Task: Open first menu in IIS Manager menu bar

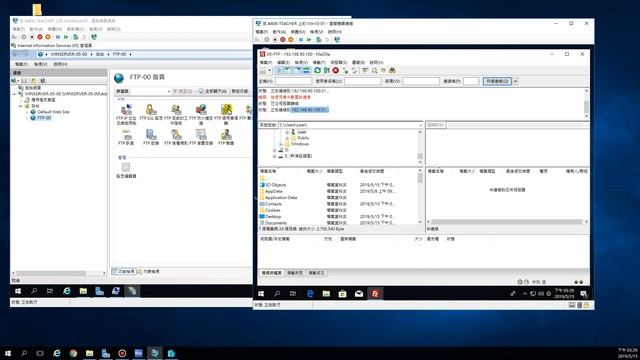Action: click(x=21, y=64)
